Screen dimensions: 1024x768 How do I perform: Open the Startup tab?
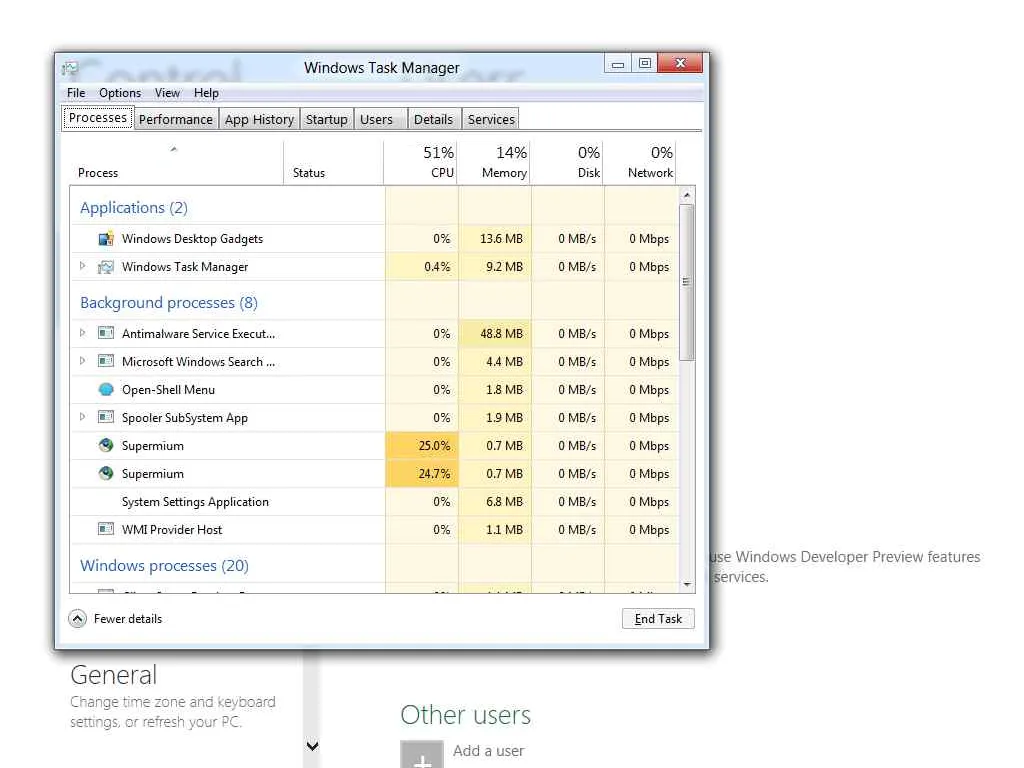click(327, 120)
